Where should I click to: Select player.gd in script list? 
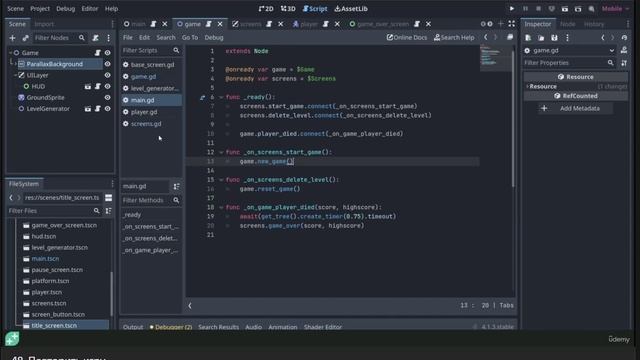[x=151, y=112]
